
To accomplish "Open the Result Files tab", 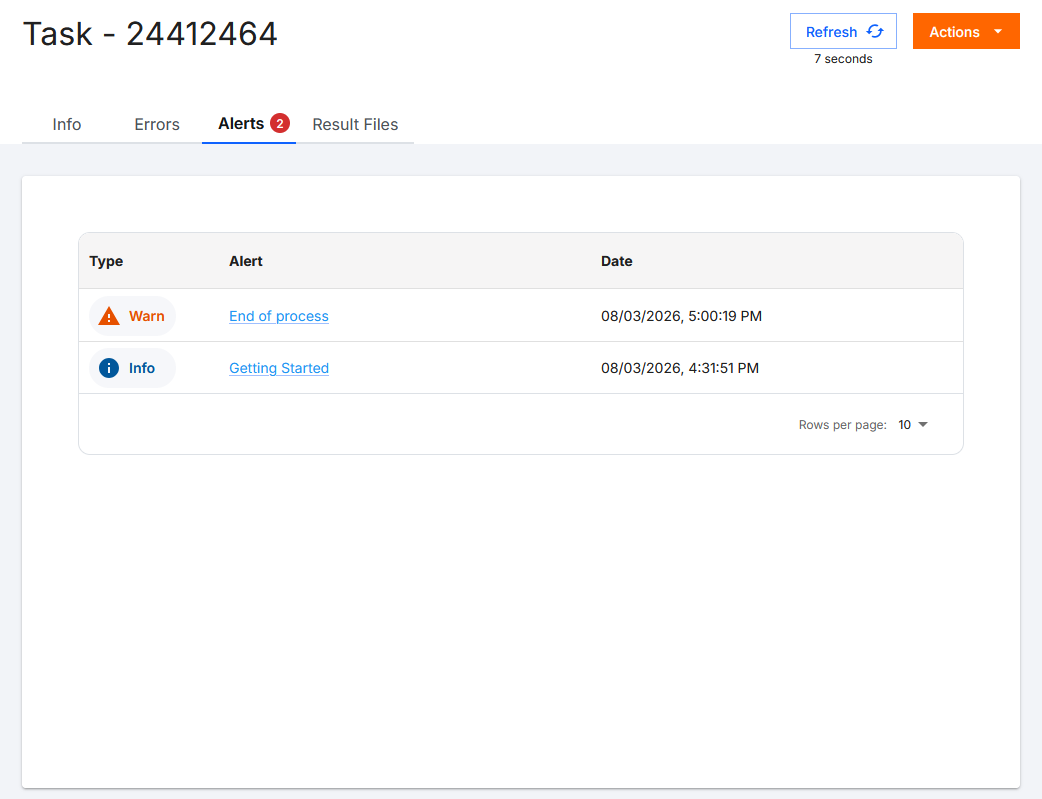I will [x=355, y=124].
